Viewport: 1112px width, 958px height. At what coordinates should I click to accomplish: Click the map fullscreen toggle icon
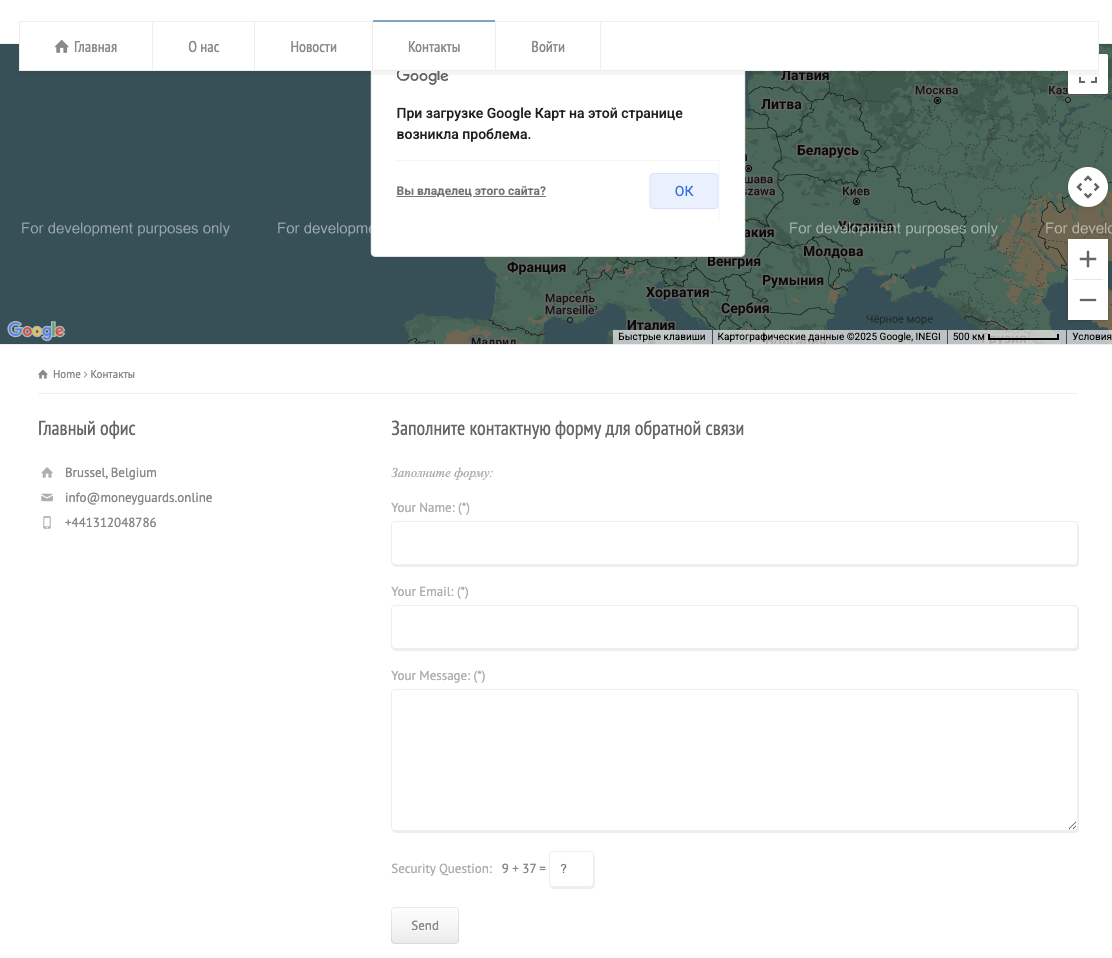point(1087,78)
